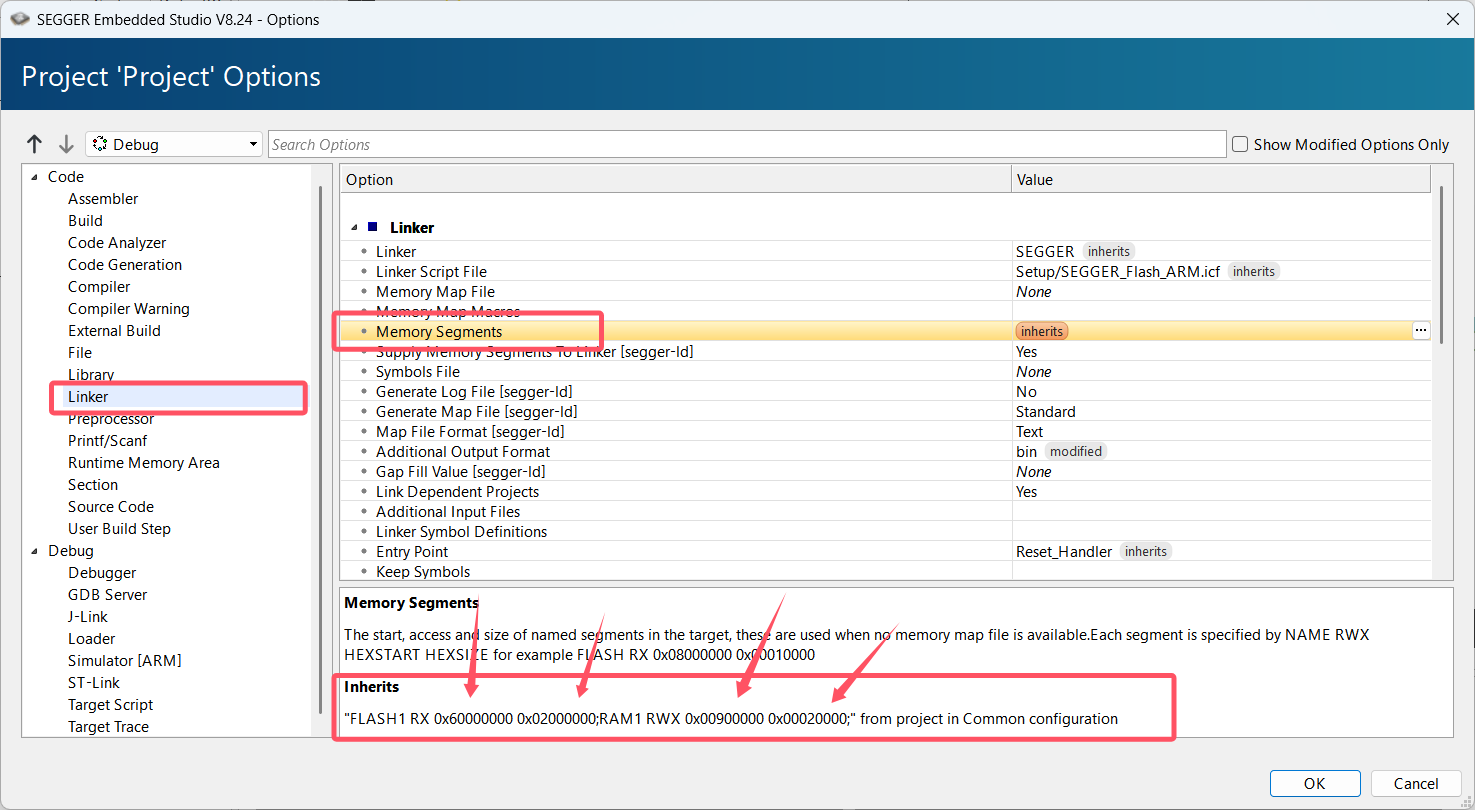Click the Value column header

point(1221,180)
